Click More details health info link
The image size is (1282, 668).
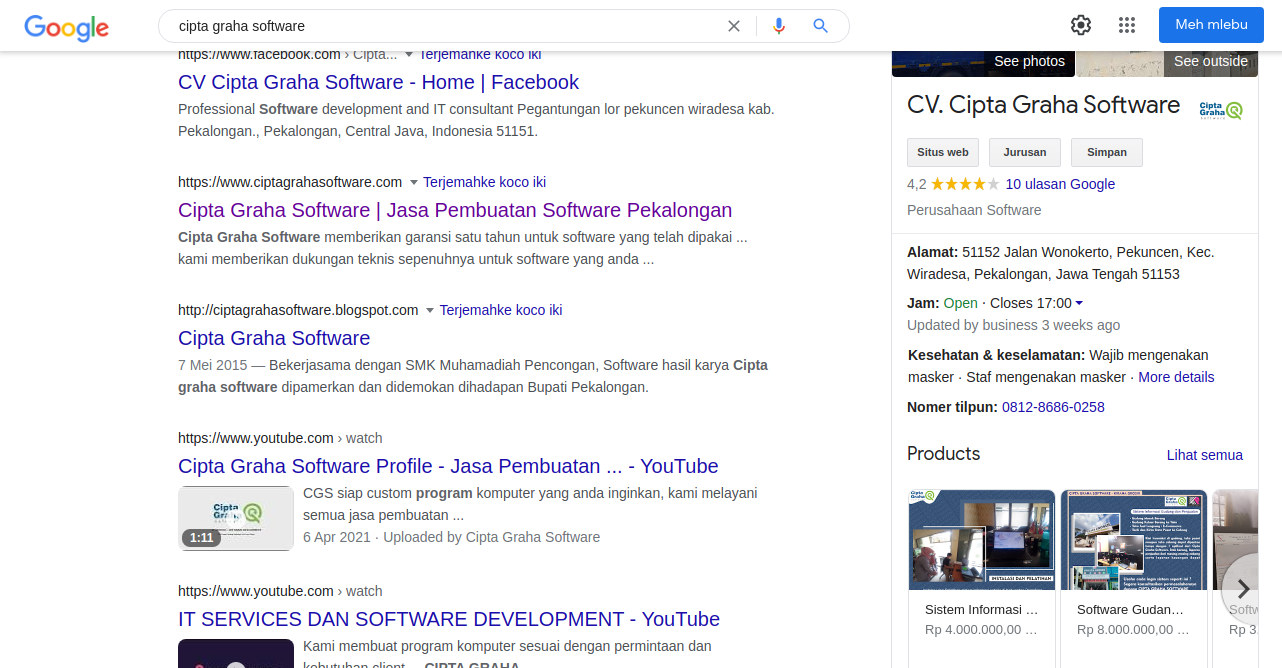click(1176, 377)
